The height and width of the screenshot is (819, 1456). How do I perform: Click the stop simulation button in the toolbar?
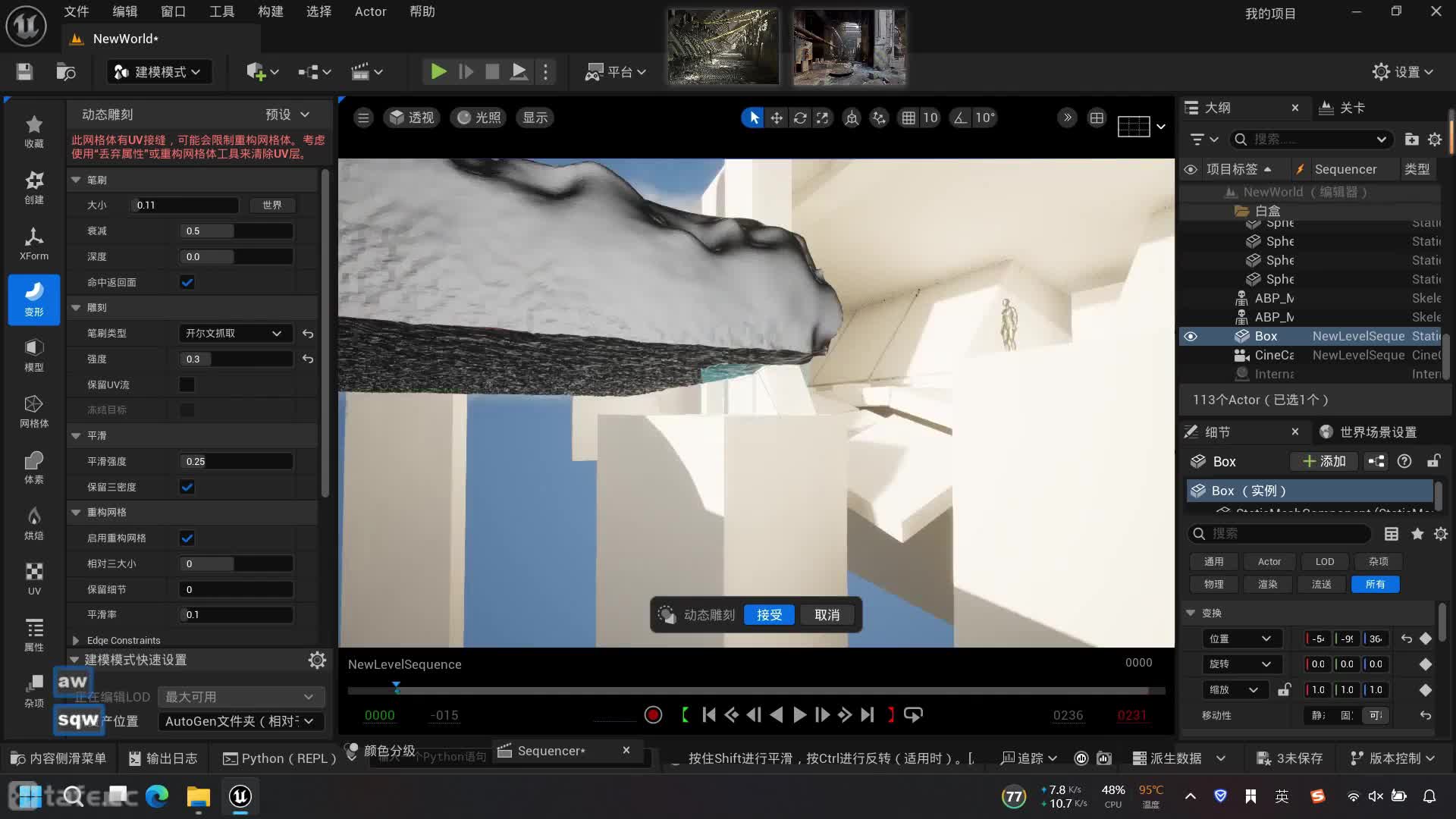[x=492, y=71]
